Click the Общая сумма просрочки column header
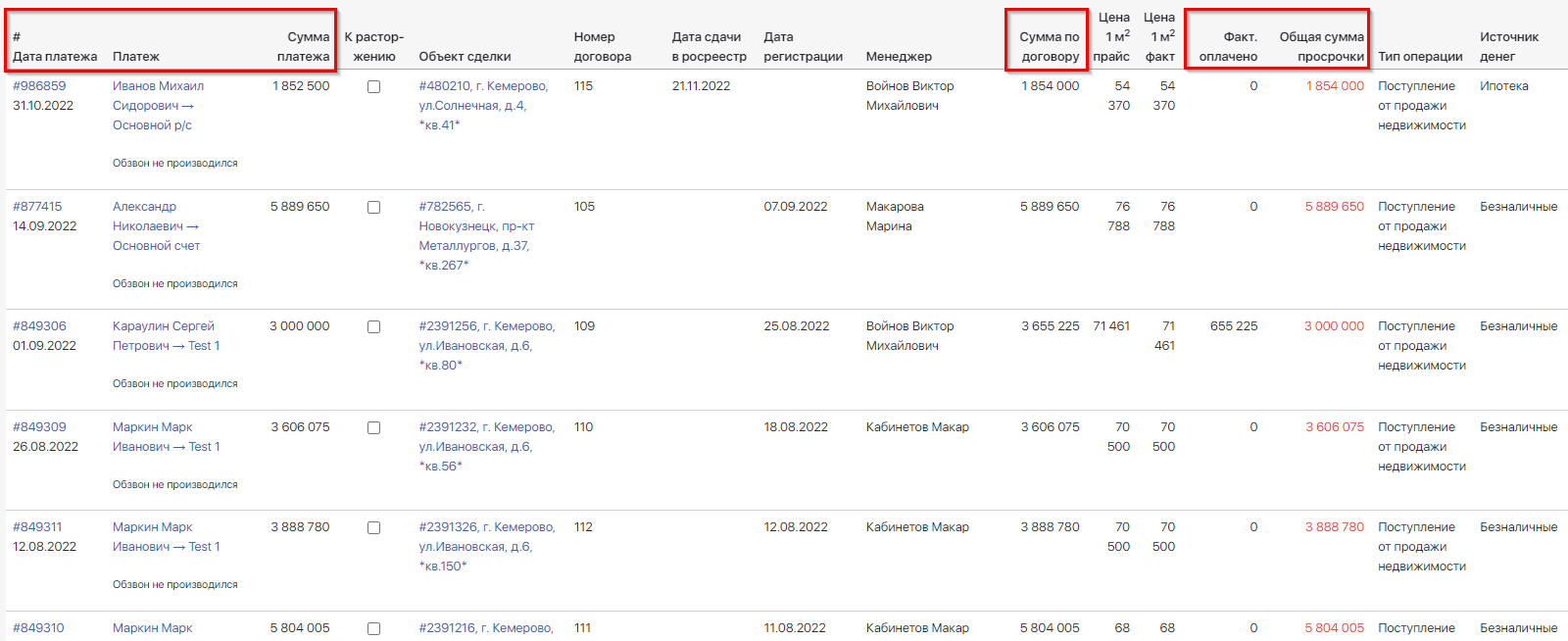 [1321, 47]
